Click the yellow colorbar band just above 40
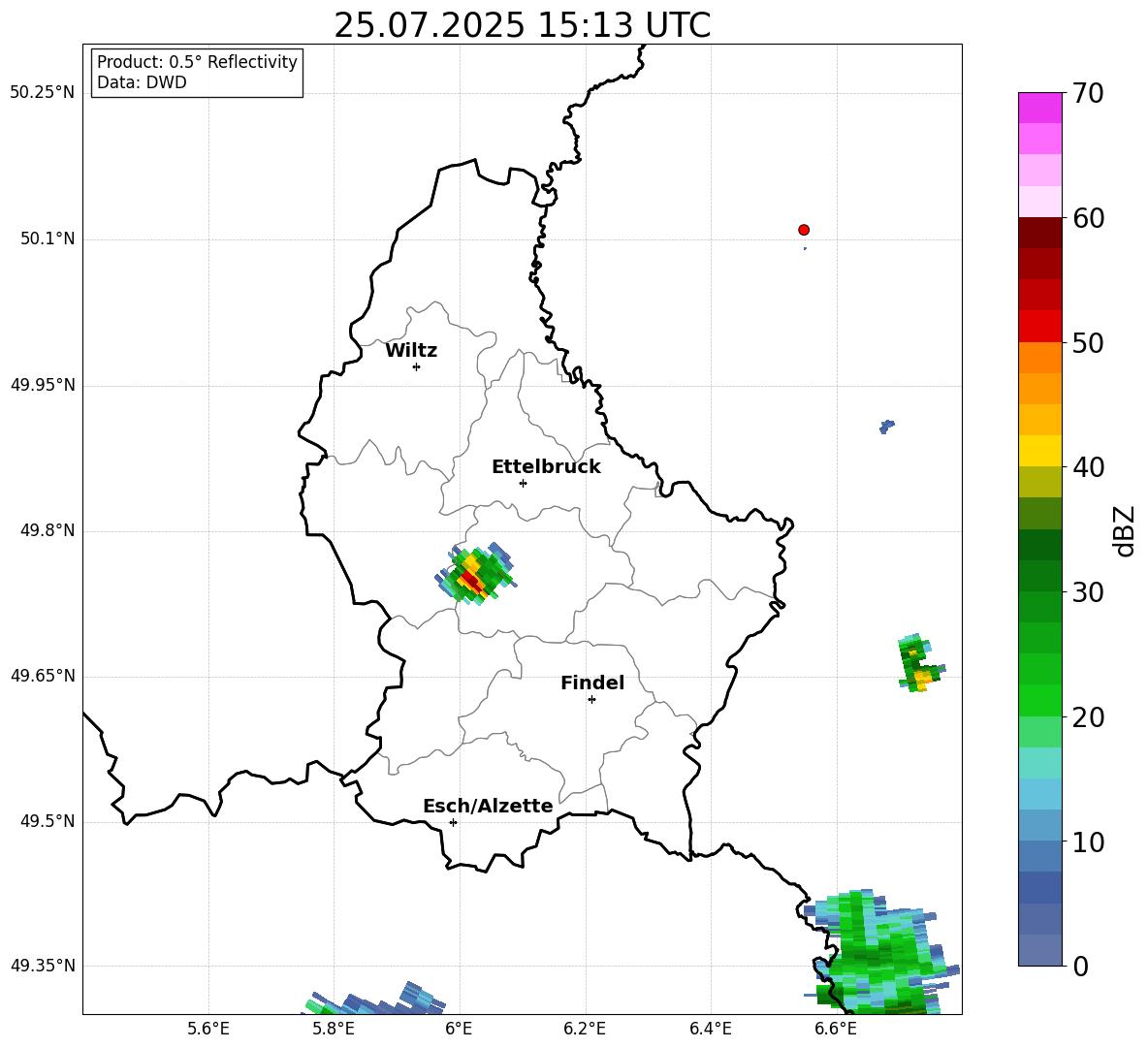This screenshot has height=1048, width=1148. tap(1039, 451)
